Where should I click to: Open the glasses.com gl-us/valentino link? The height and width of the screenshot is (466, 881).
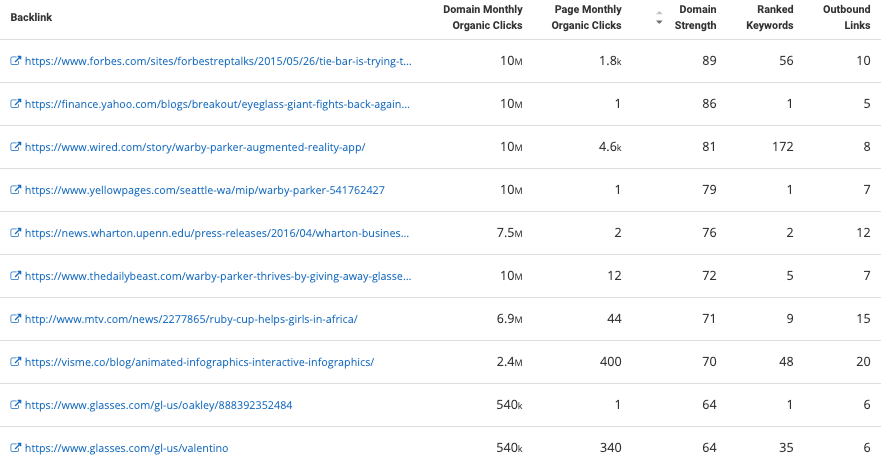pos(126,449)
